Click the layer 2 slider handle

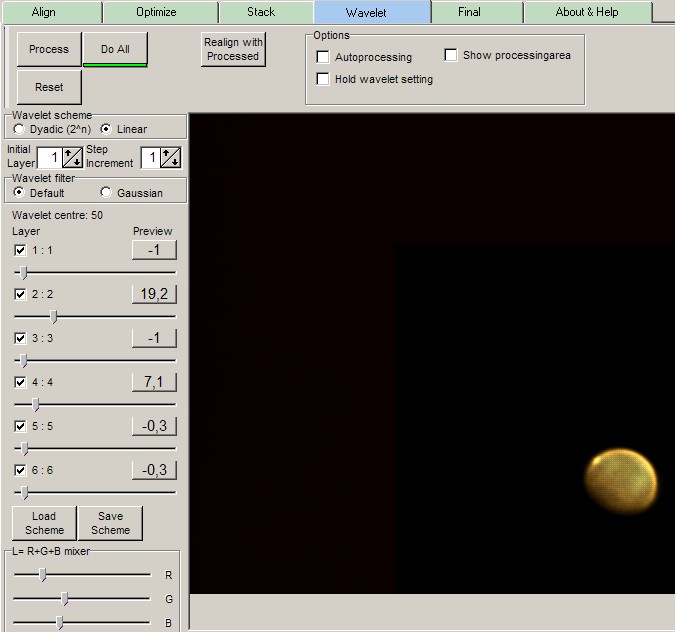point(54,317)
